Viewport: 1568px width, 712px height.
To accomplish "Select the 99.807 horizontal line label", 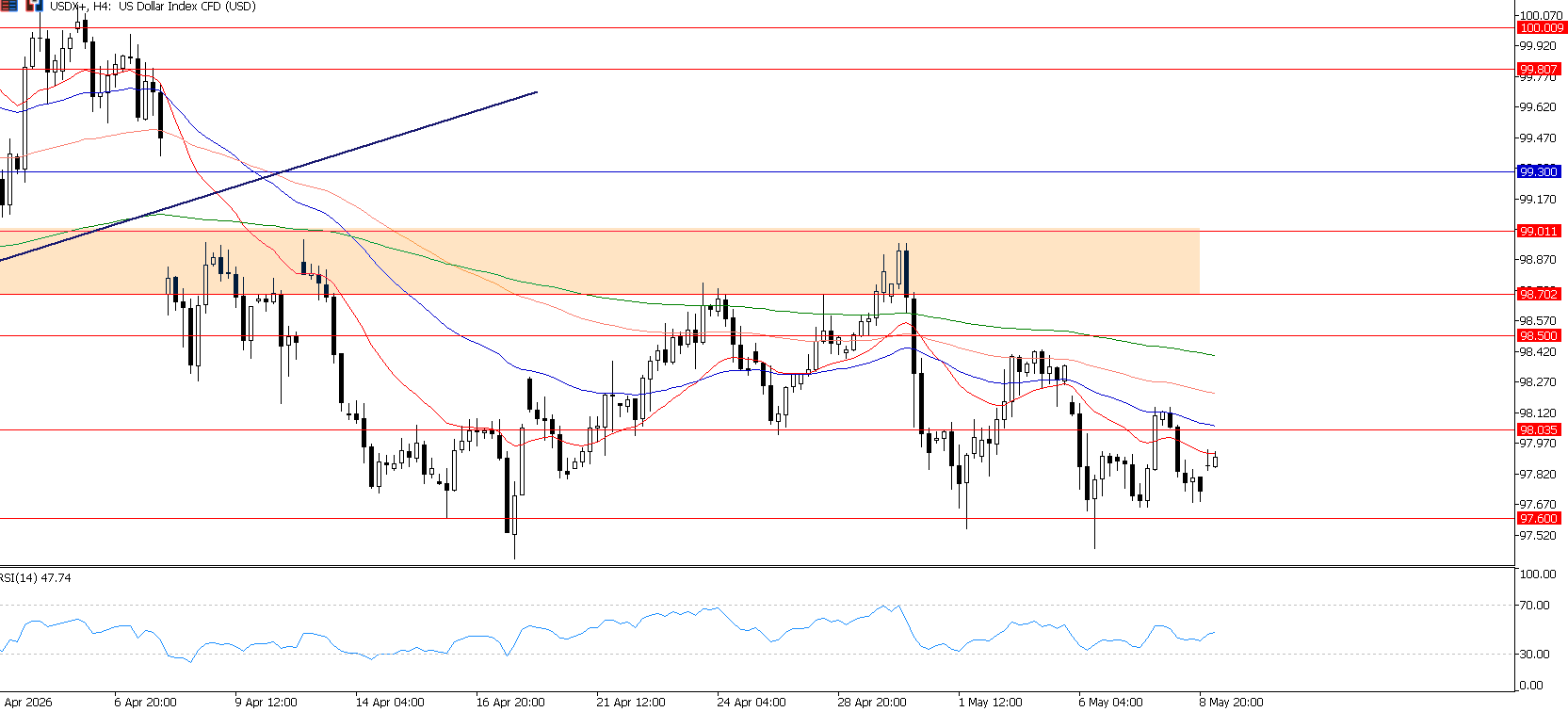I will click(x=1539, y=70).
